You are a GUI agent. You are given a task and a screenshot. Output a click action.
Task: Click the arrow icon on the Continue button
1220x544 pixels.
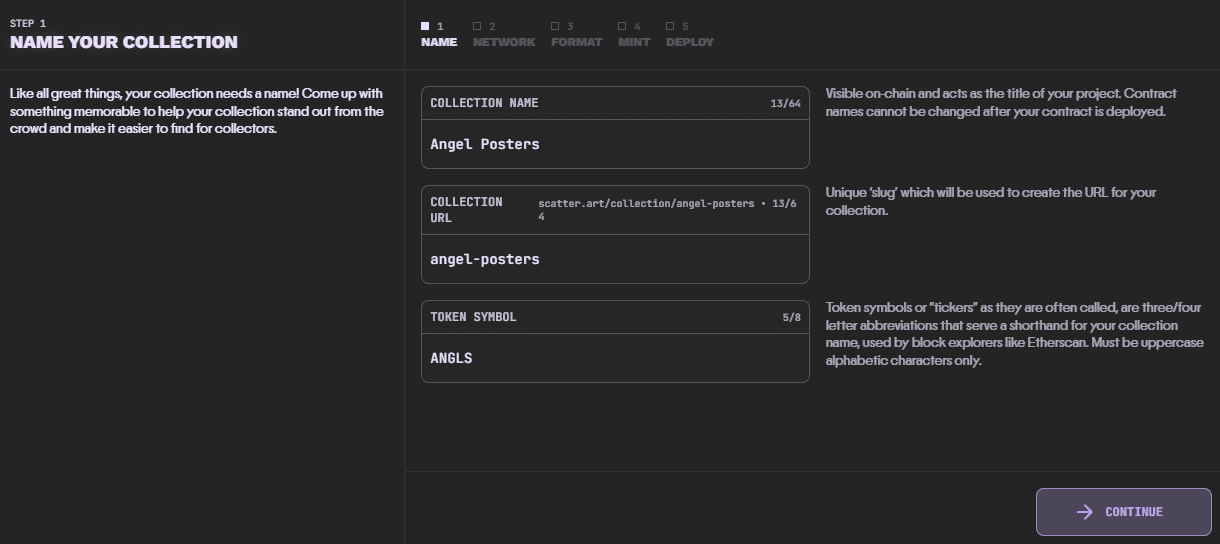1084,512
